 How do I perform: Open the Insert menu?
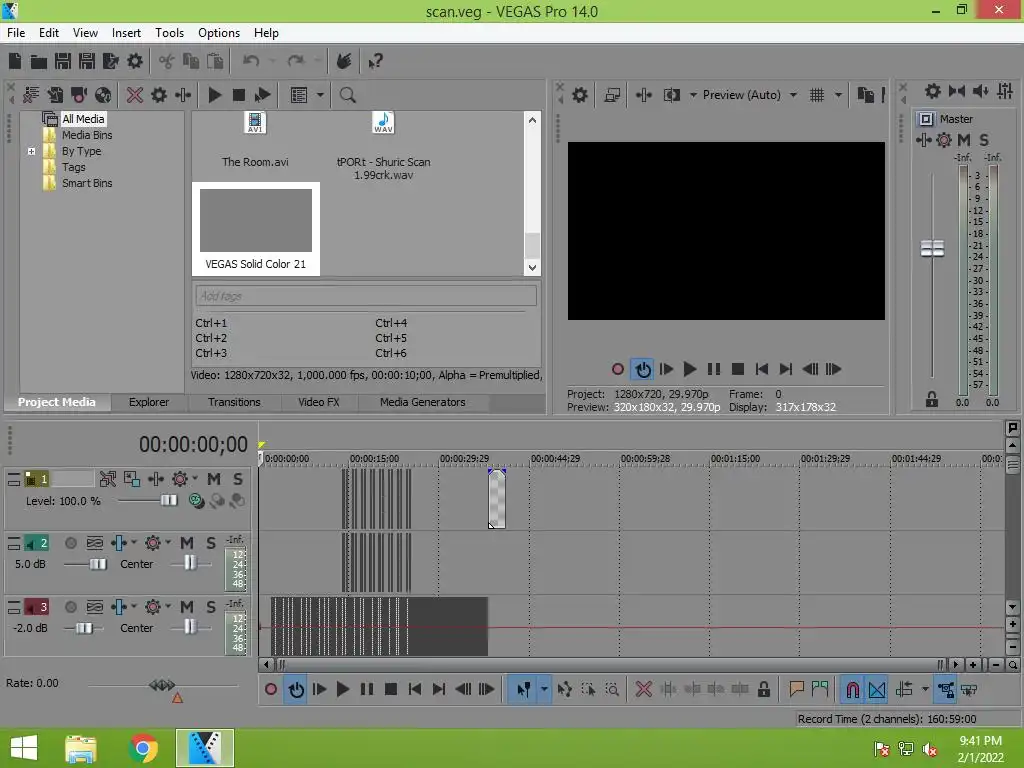pos(126,33)
